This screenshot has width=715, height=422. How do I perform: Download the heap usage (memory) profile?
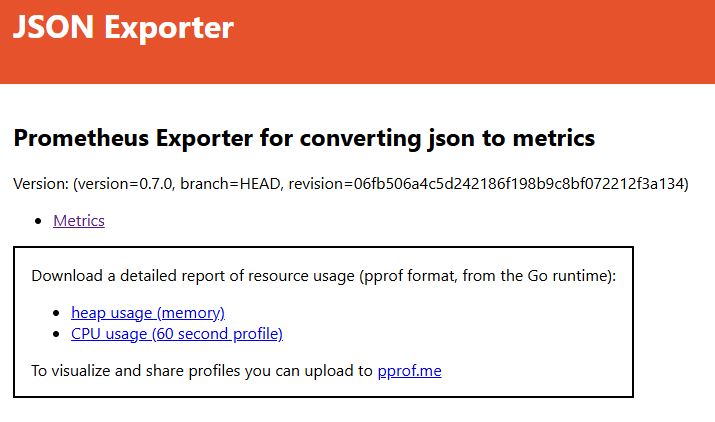[x=148, y=313]
